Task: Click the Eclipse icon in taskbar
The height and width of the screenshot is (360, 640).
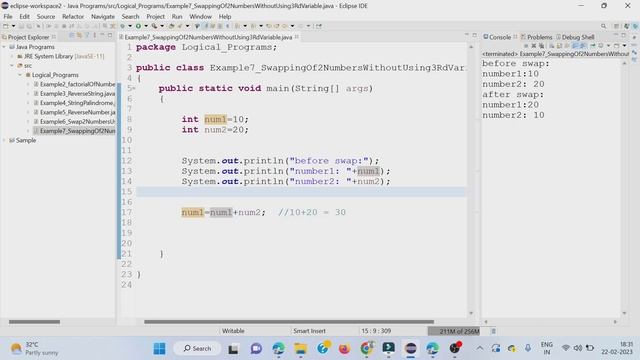Action: click(411, 349)
